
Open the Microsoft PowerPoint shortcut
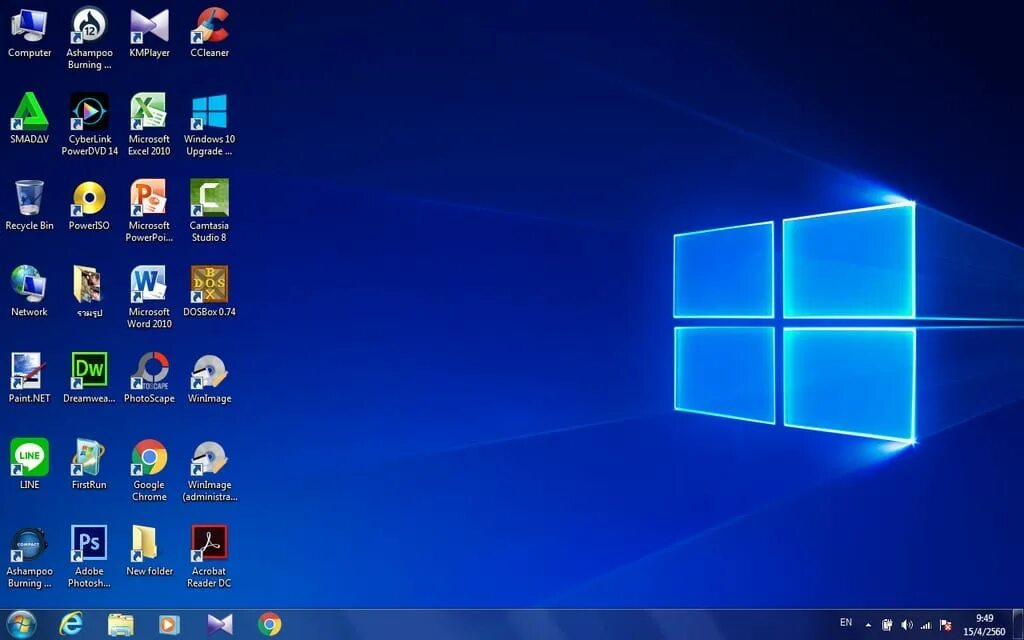[150, 211]
